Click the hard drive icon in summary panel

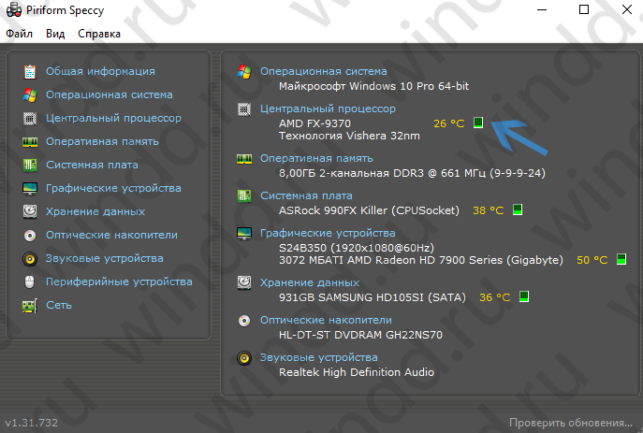coord(244,283)
